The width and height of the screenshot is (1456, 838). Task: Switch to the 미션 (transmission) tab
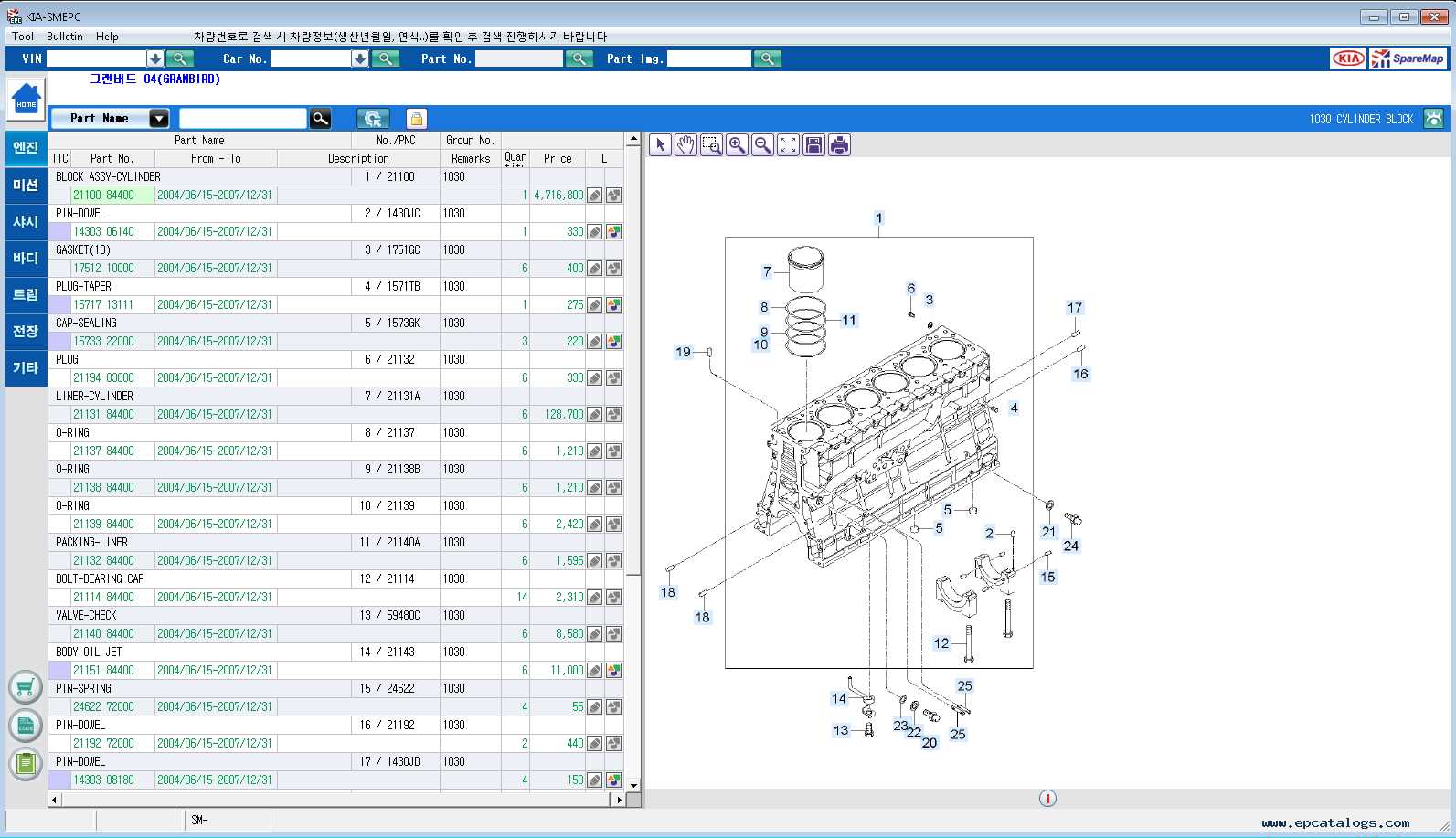tap(26, 186)
